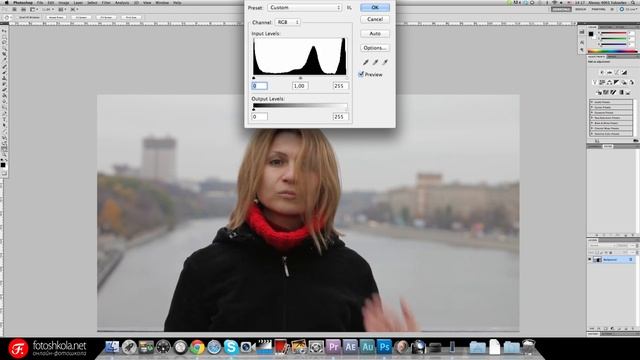Add an Exposure adjustment from Adjustments panel
Image resolution: width=640 pixels, height=360 pixels.
[624, 73]
